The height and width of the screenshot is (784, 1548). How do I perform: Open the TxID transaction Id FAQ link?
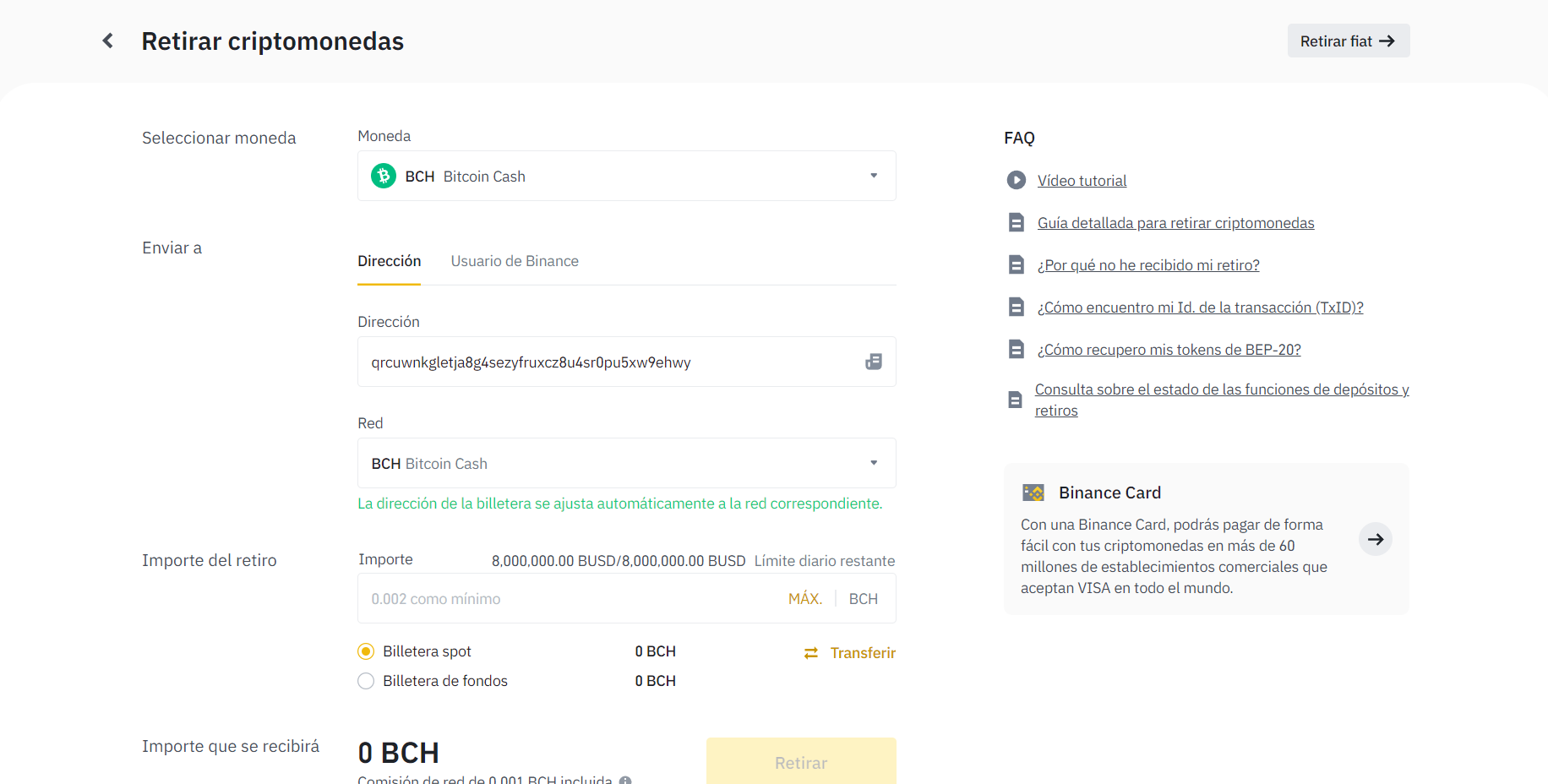(x=1200, y=308)
